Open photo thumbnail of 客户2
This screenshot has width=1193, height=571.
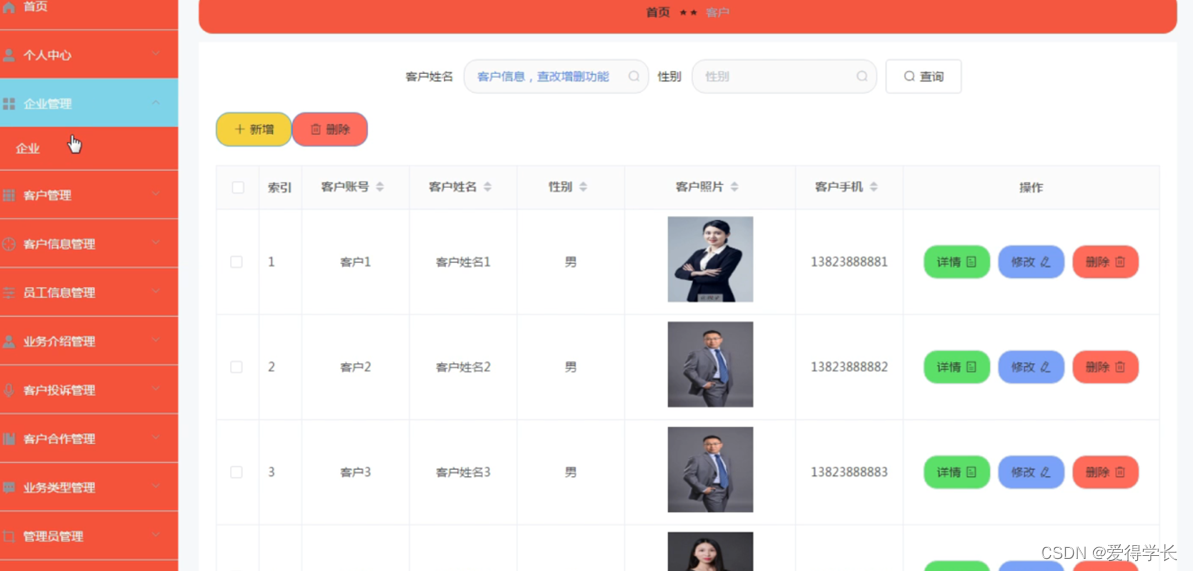tap(711, 365)
